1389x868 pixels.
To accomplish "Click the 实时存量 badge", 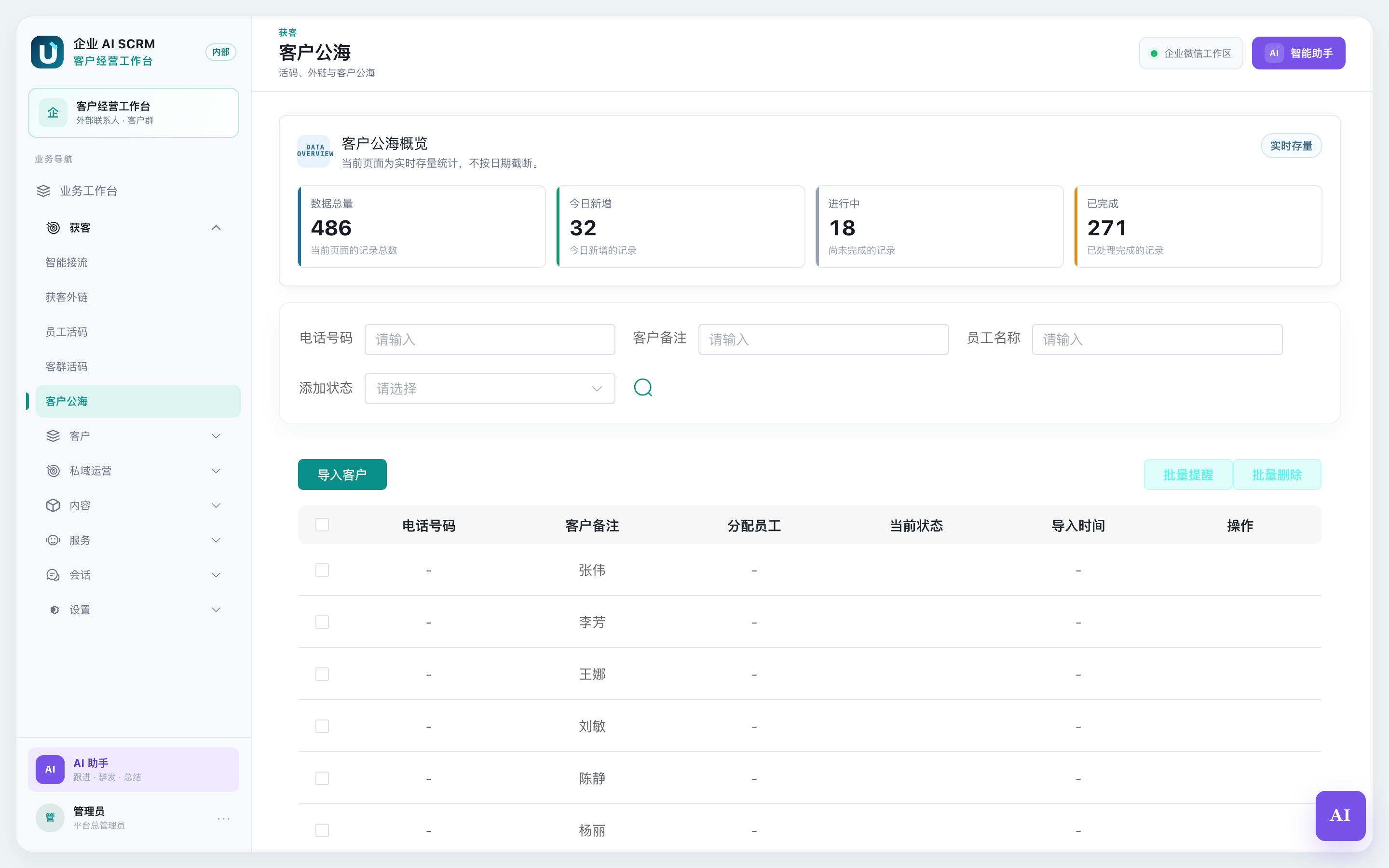I will coord(1291,146).
